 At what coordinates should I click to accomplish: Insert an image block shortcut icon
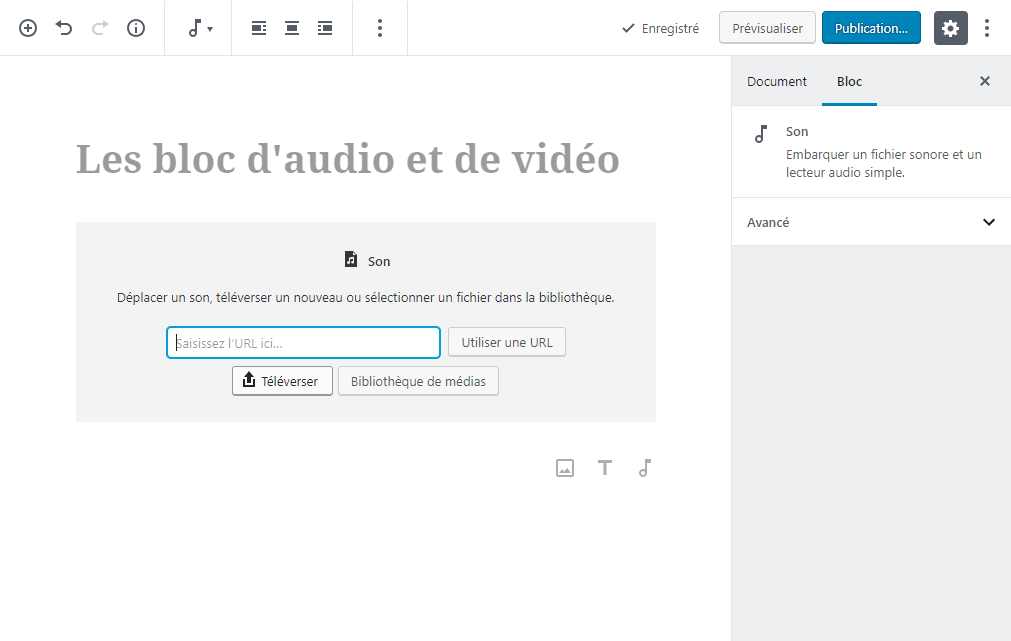coord(565,468)
